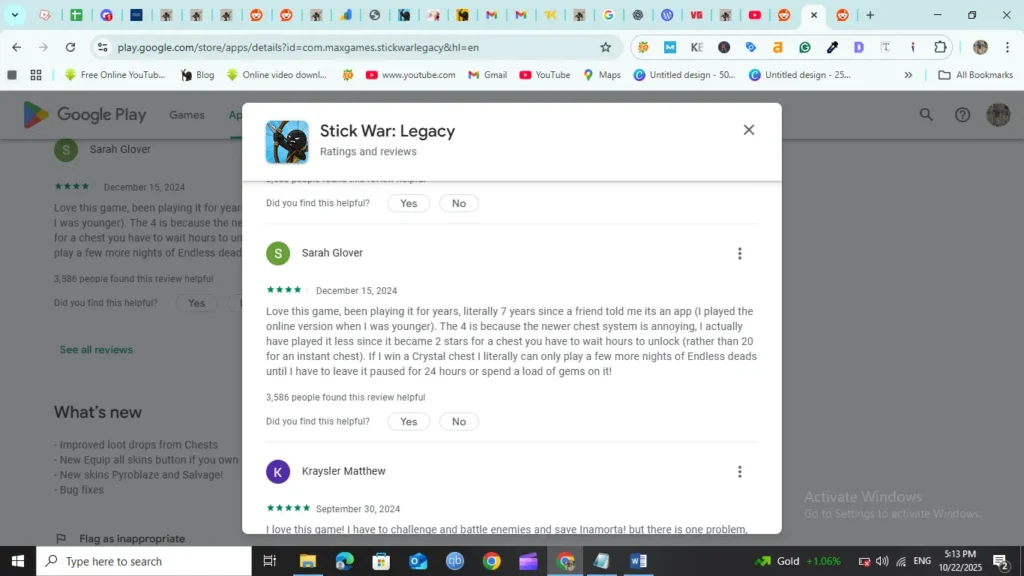Open Untitled design - 50... bookmark
Screen dimensions: 1024x576
pyautogui.click(x=684, y=75)
